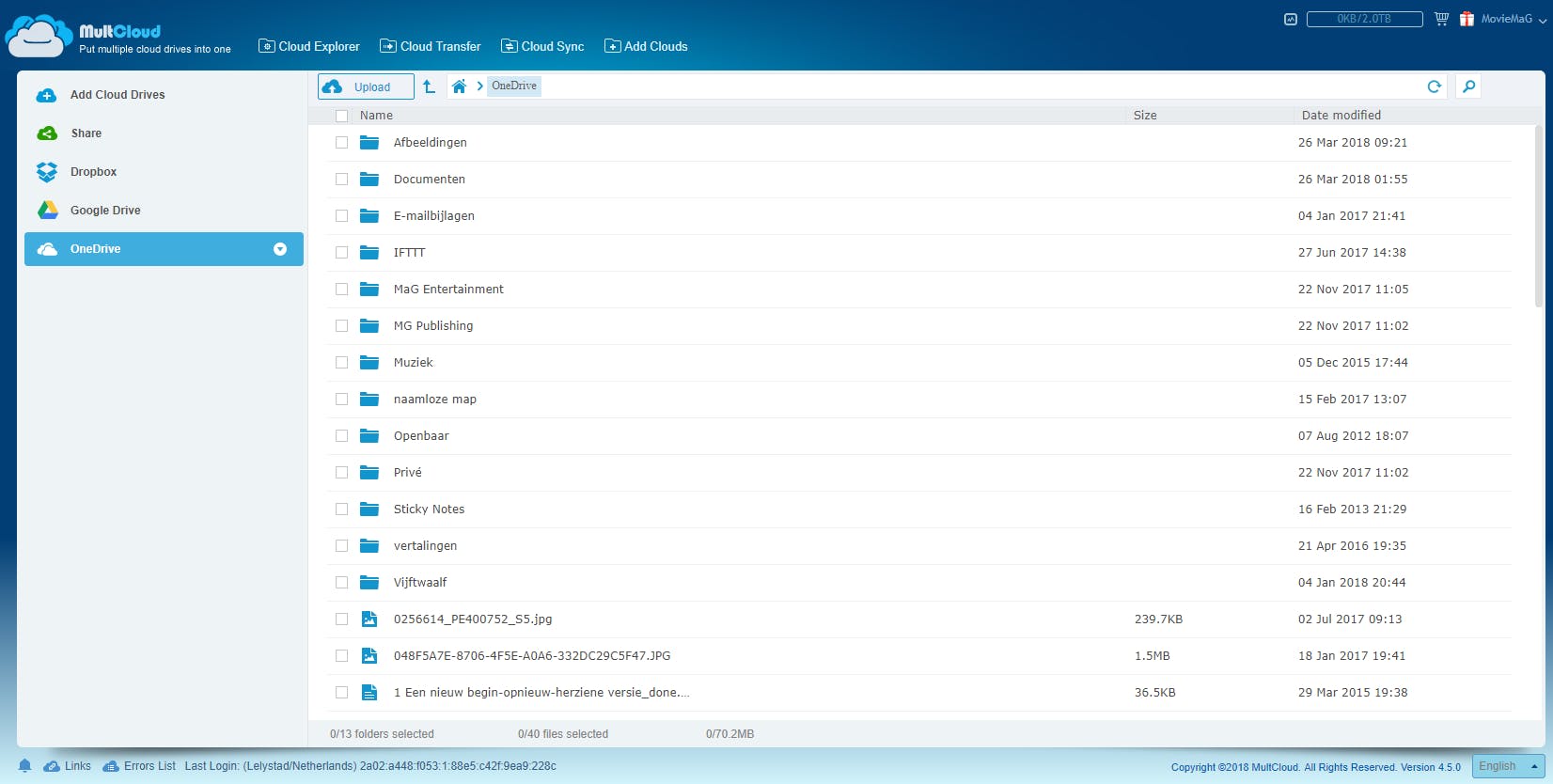The image size is (1553, 784).
Task: Switch to Cloud Transfer tab
Action: pyautogui.click(x=431, y=46)
